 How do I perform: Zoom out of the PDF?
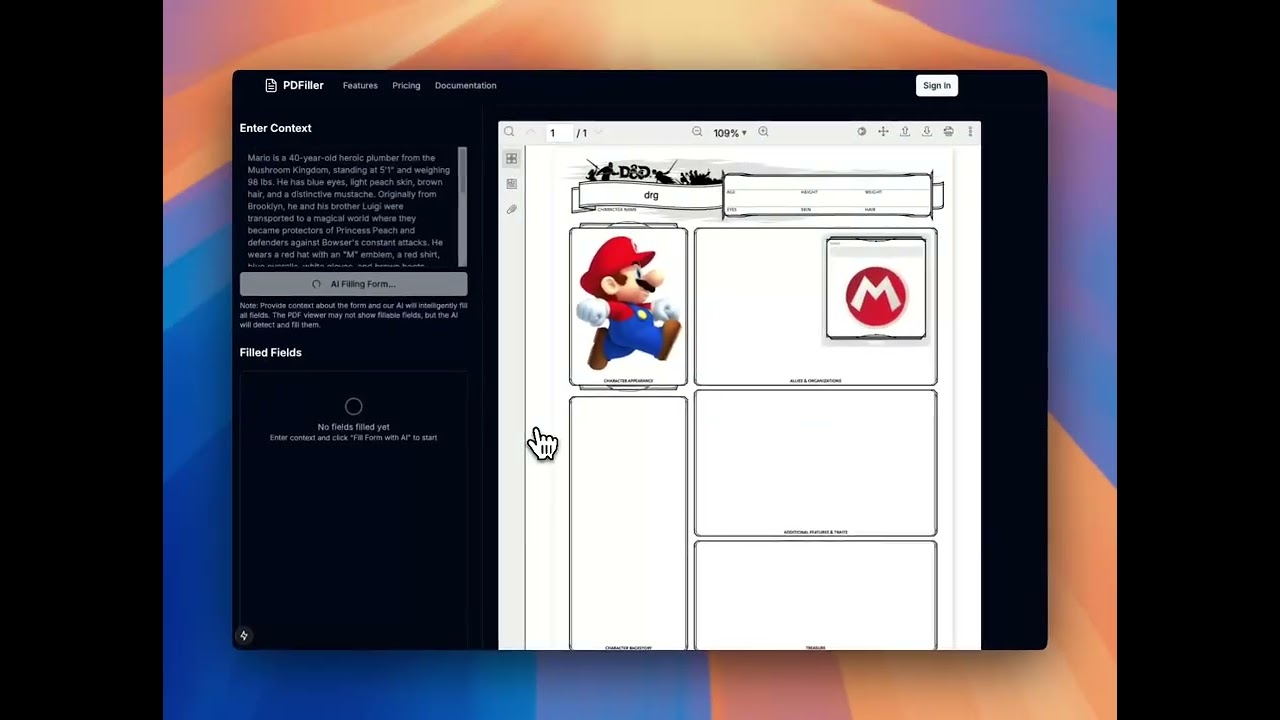(x=697, y=132)
